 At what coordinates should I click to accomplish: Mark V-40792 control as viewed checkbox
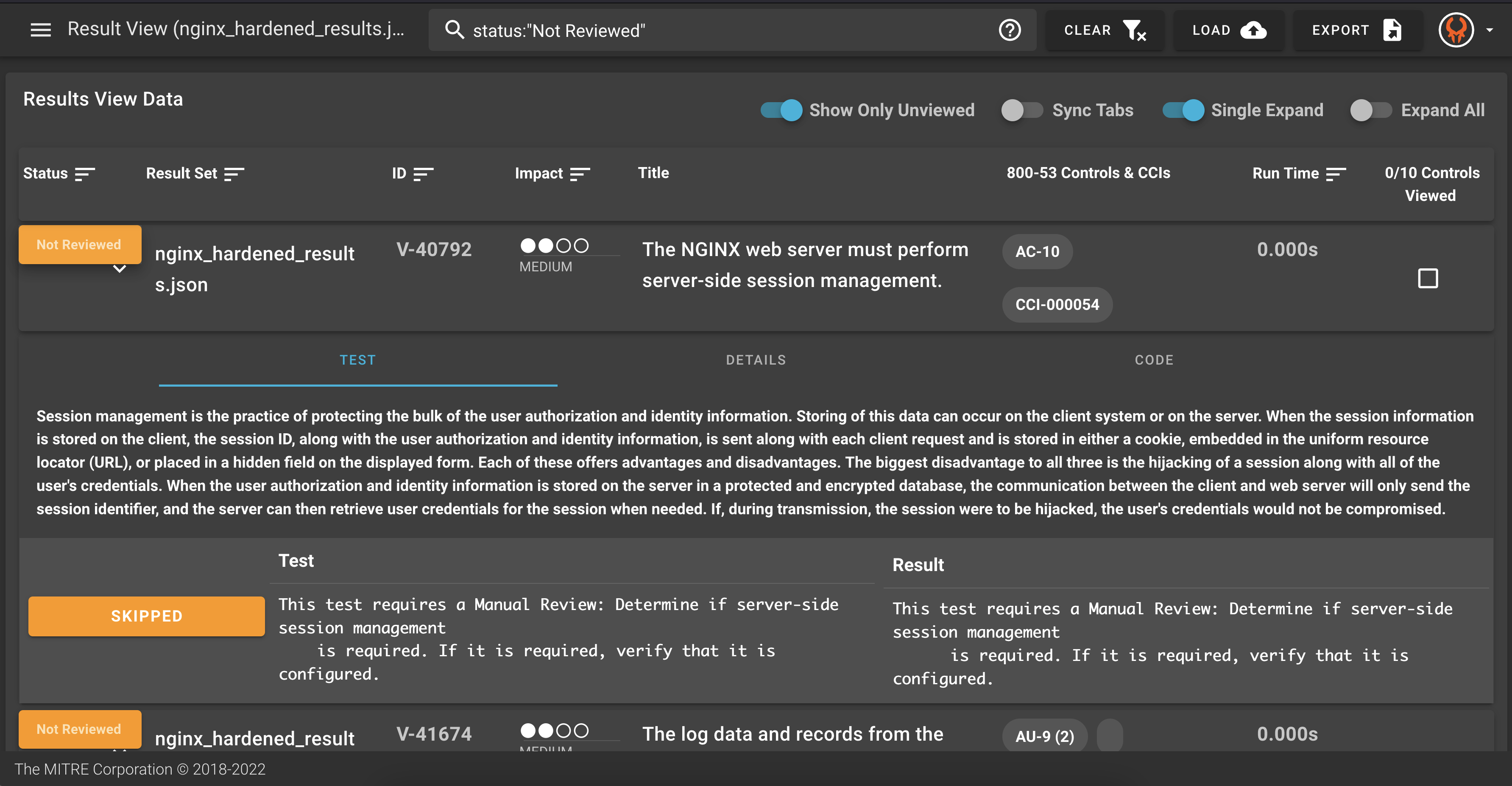[x=1428, y=278]
